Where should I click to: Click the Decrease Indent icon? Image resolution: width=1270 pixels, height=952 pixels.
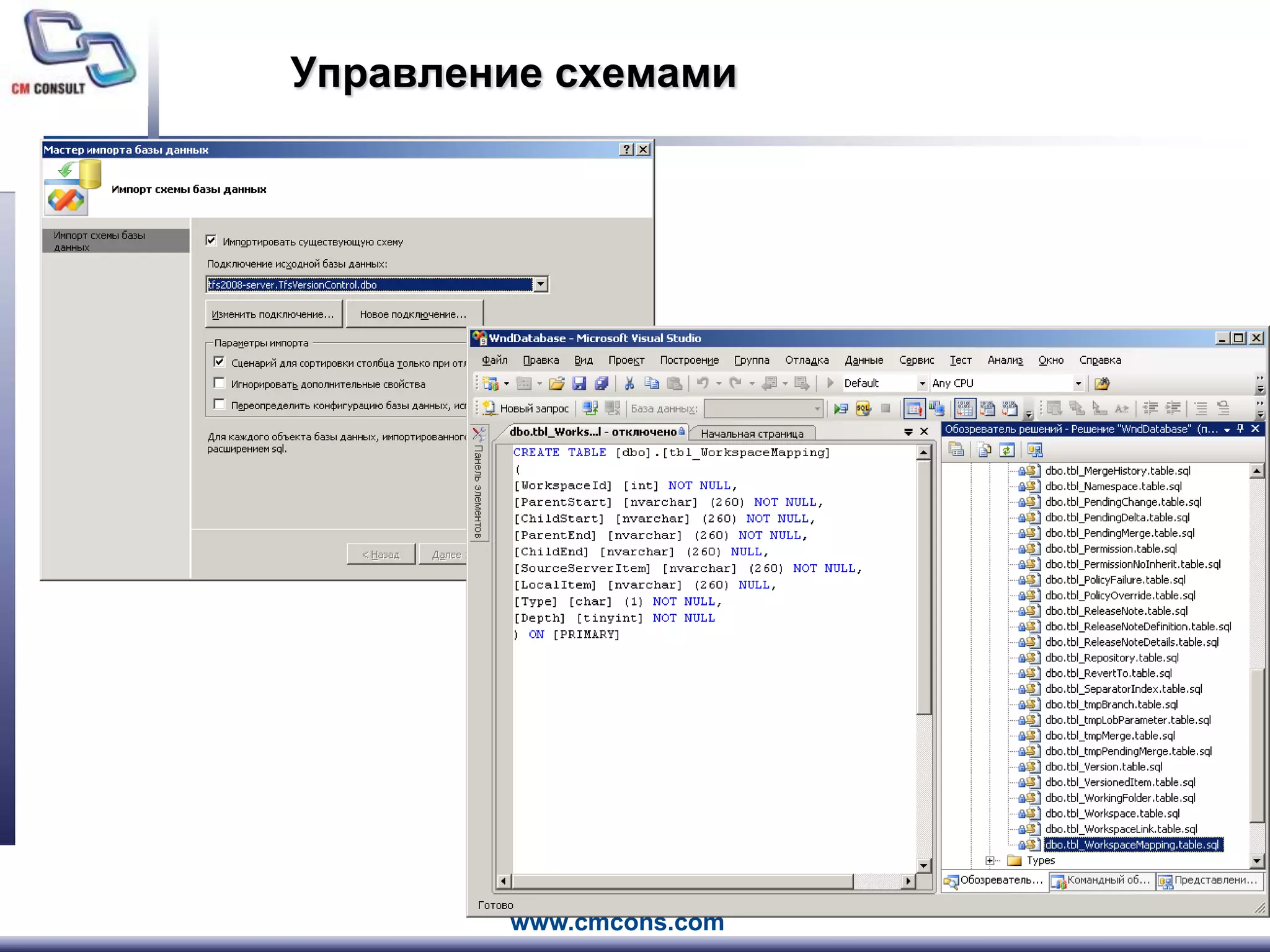click(1150, 408)
